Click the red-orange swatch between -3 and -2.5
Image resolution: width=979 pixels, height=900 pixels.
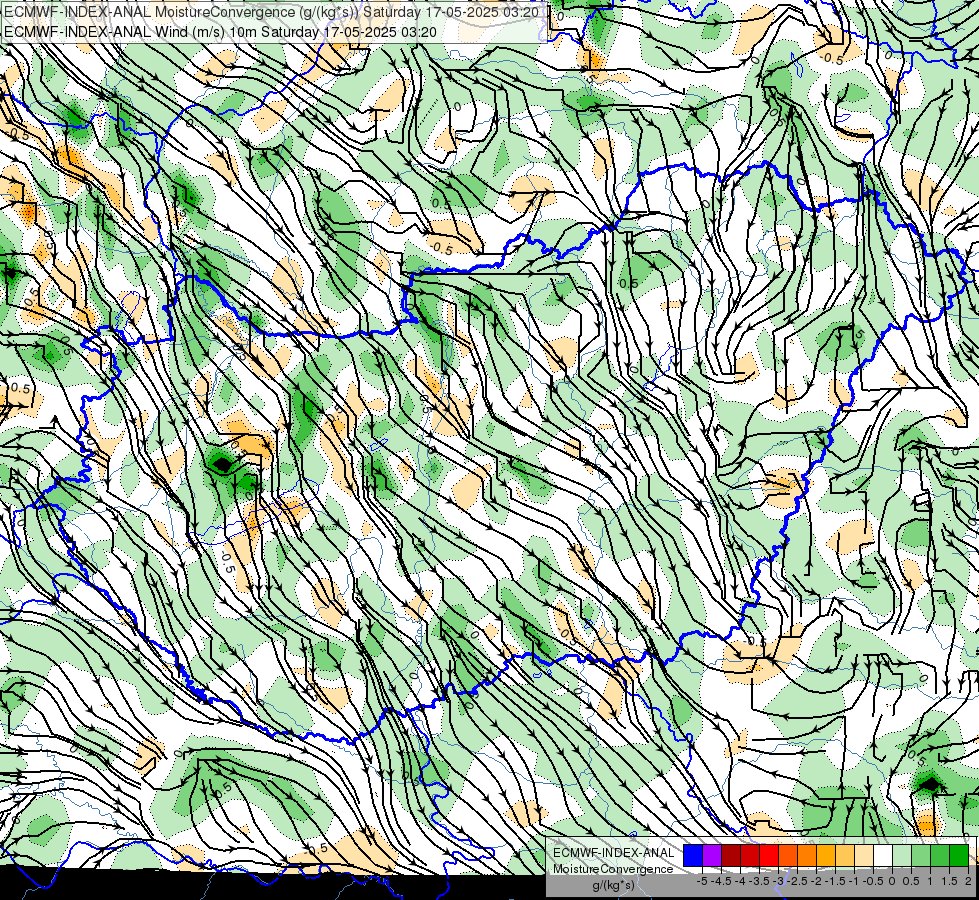point(788,855)
